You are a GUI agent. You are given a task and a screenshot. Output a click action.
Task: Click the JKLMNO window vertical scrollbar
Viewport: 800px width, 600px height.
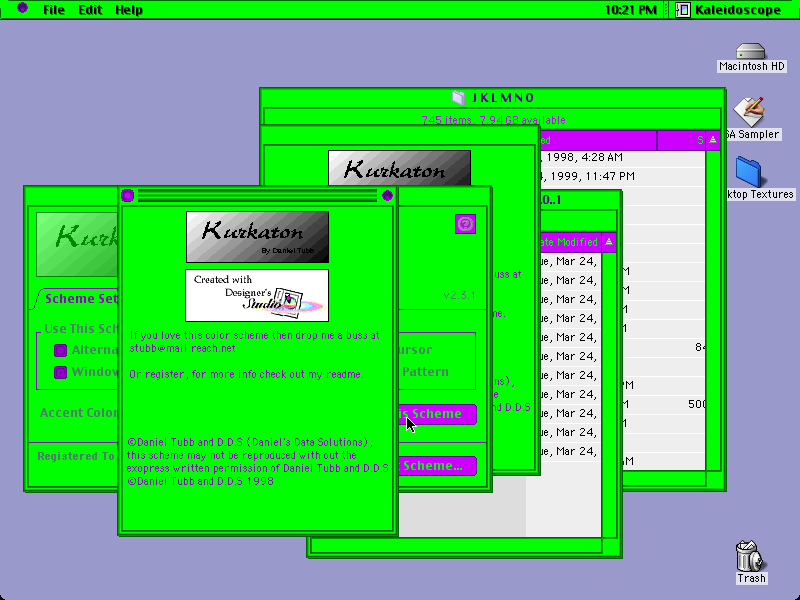click(713, 310)
